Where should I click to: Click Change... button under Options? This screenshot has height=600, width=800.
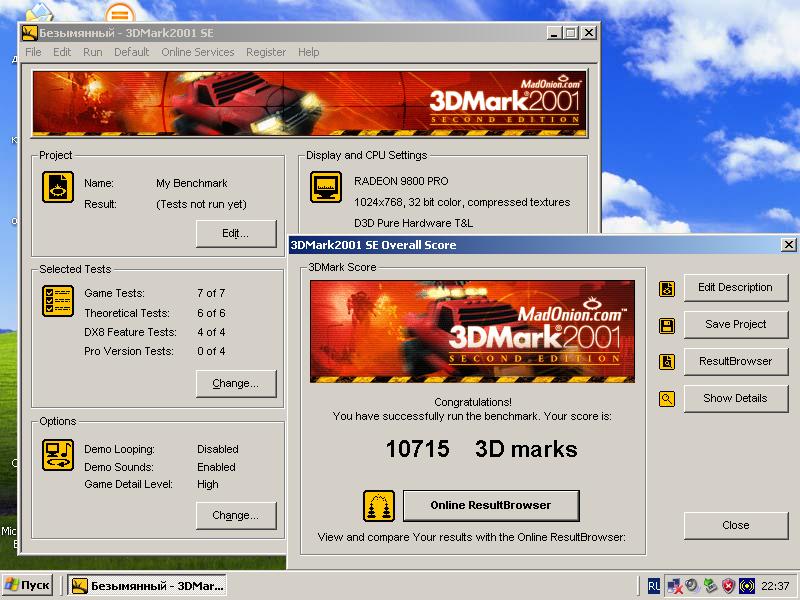[236, 515]
